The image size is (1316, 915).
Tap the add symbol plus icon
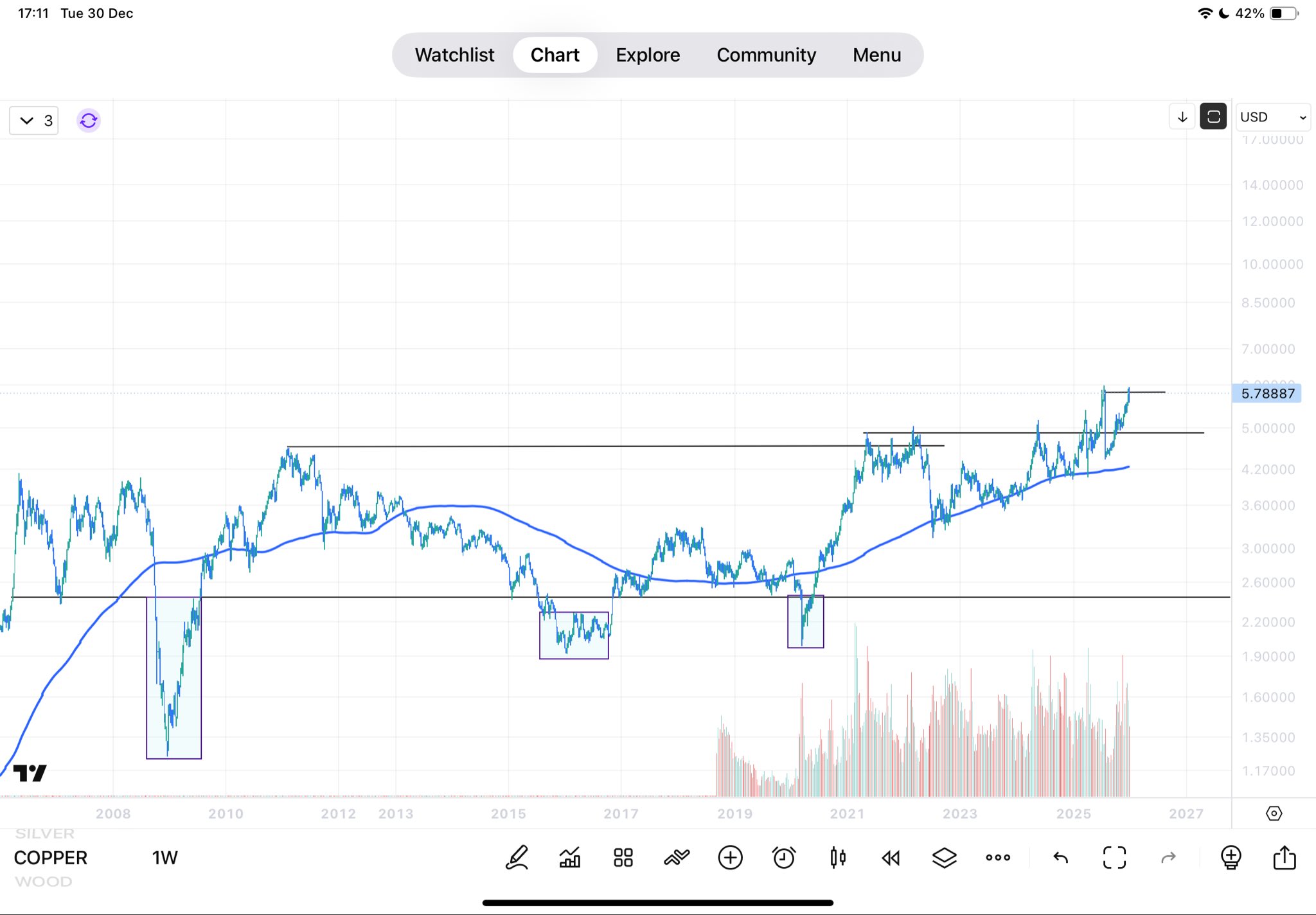tap(730, 858)
